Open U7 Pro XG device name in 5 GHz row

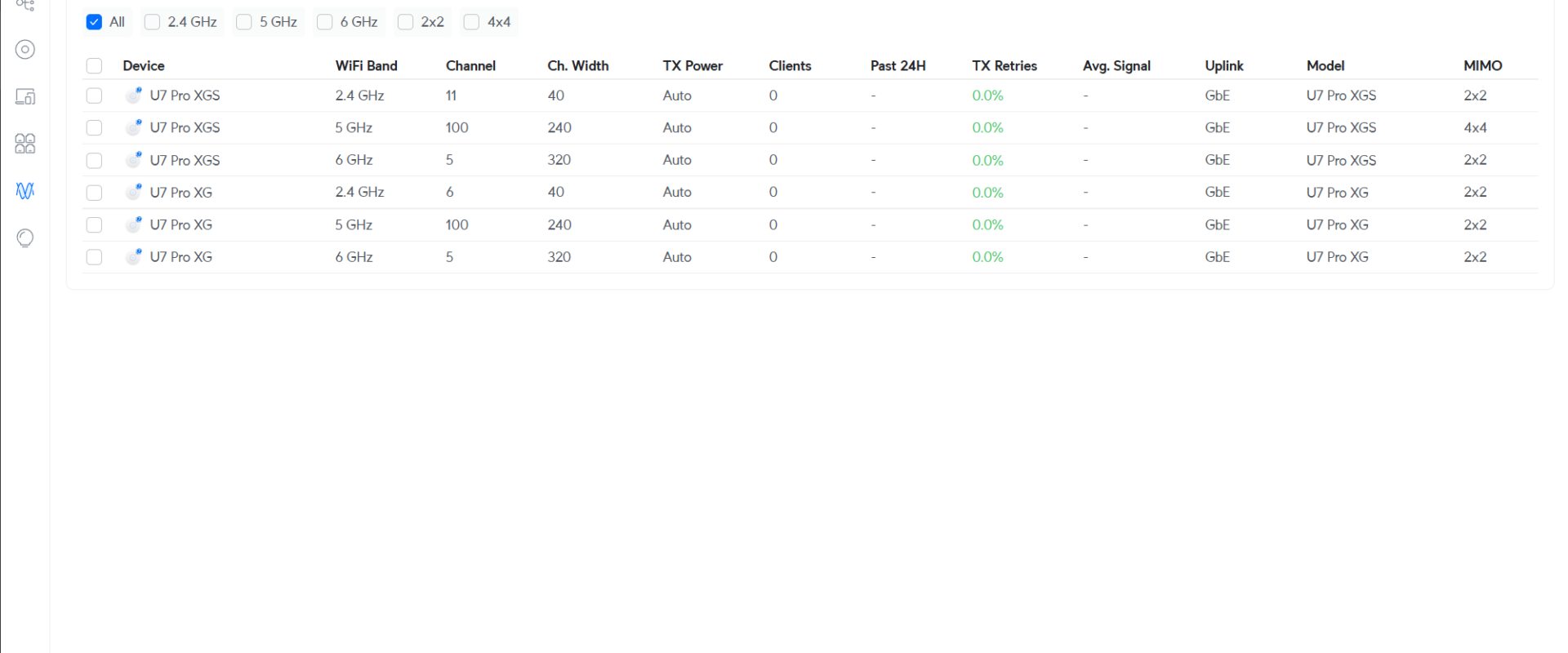180,224
